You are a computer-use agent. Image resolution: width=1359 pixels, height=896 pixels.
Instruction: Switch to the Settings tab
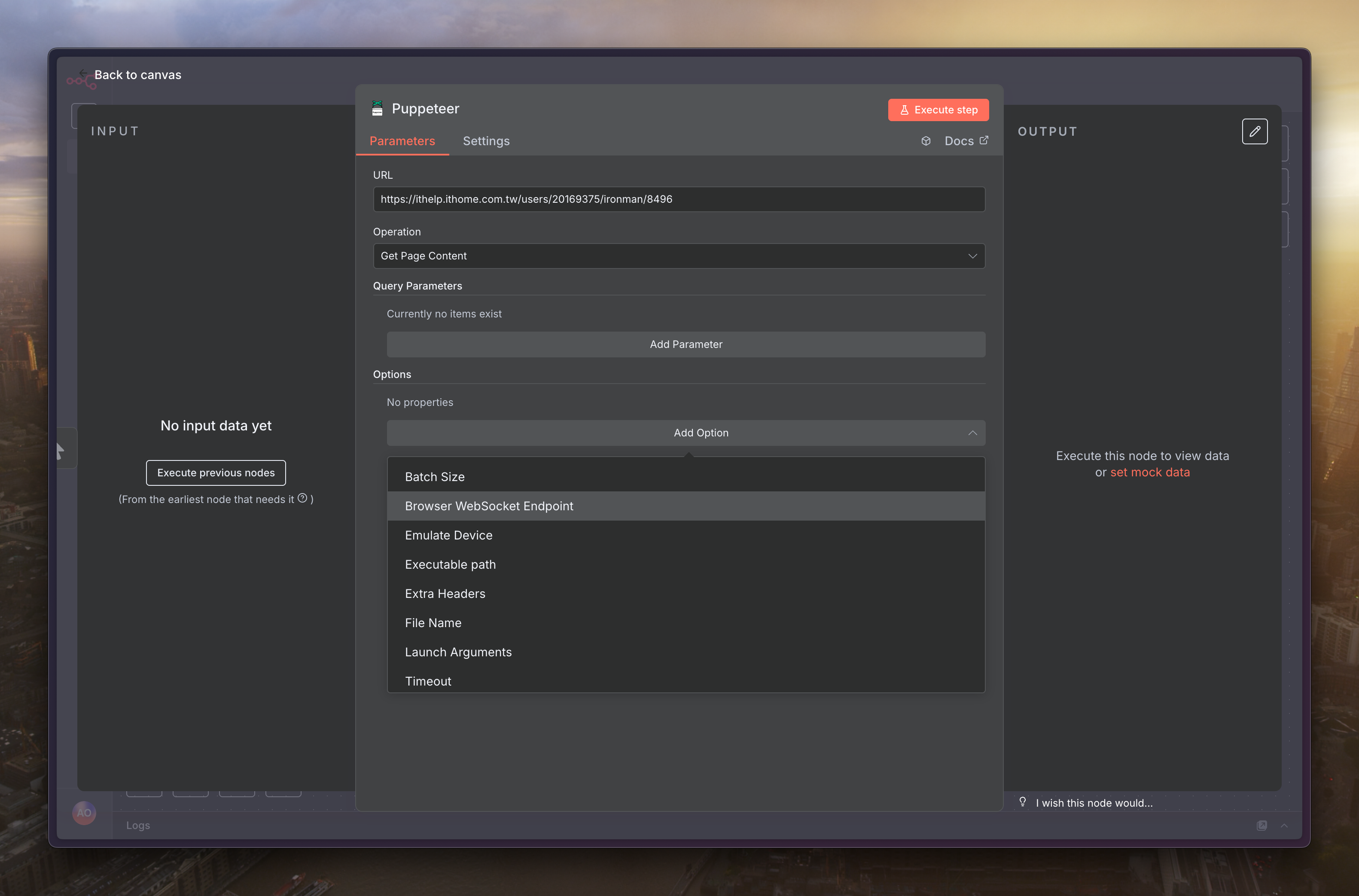pyautogui.click(x=486, y=141)
